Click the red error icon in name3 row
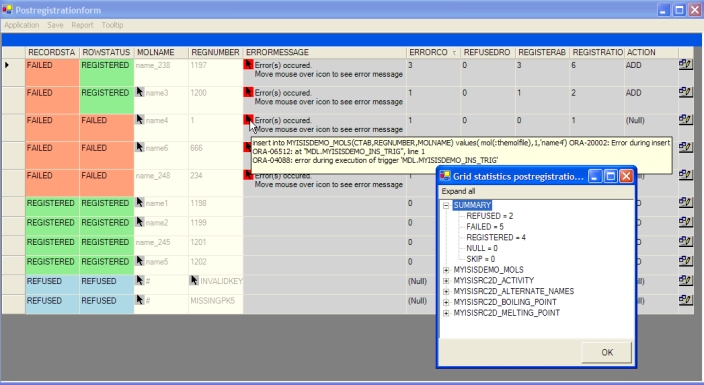The image size is (704, 385). click(248, 92)
